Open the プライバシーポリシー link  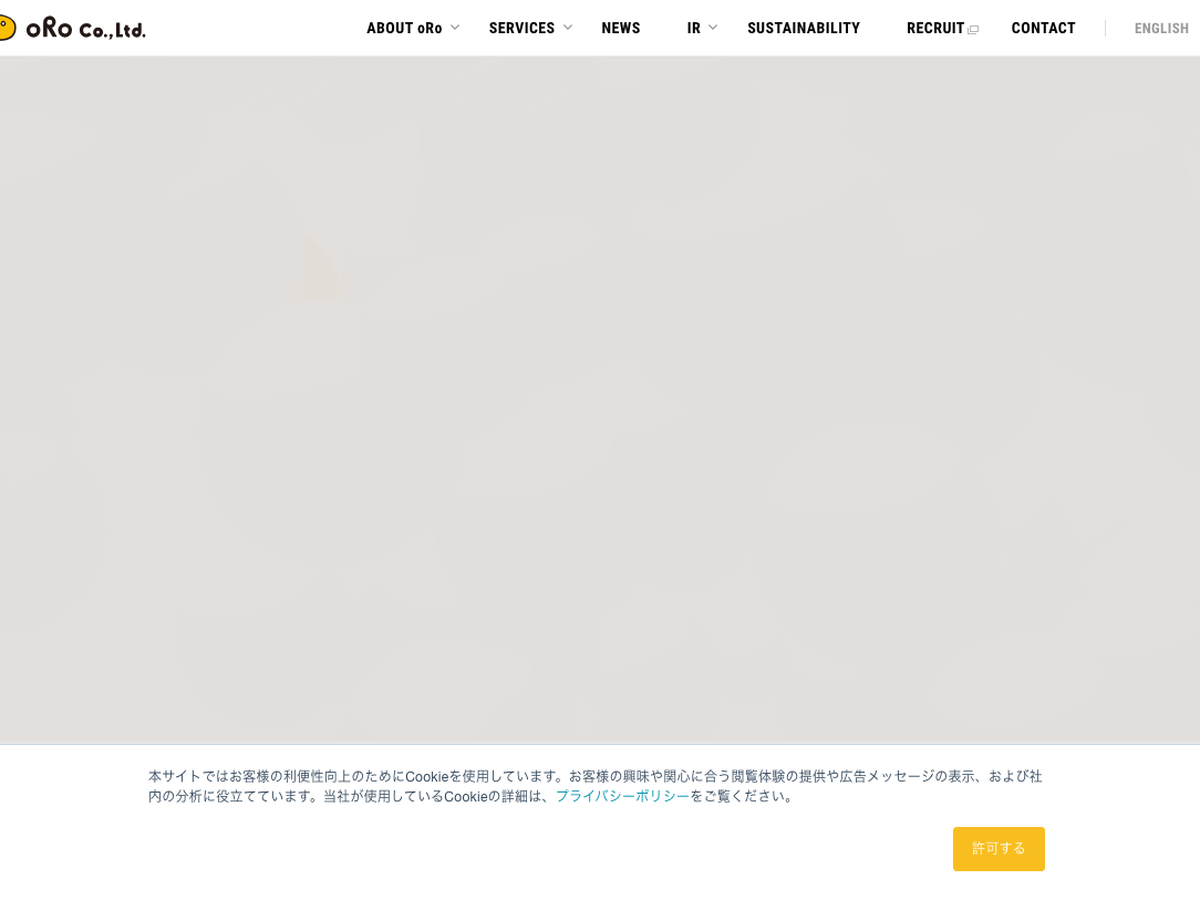point(622,796)
